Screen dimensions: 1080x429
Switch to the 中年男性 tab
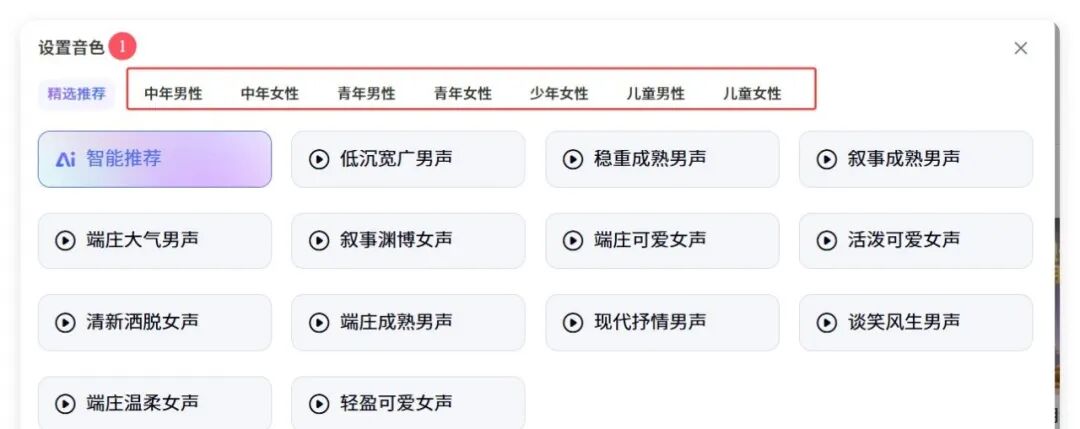click(173, 93)
